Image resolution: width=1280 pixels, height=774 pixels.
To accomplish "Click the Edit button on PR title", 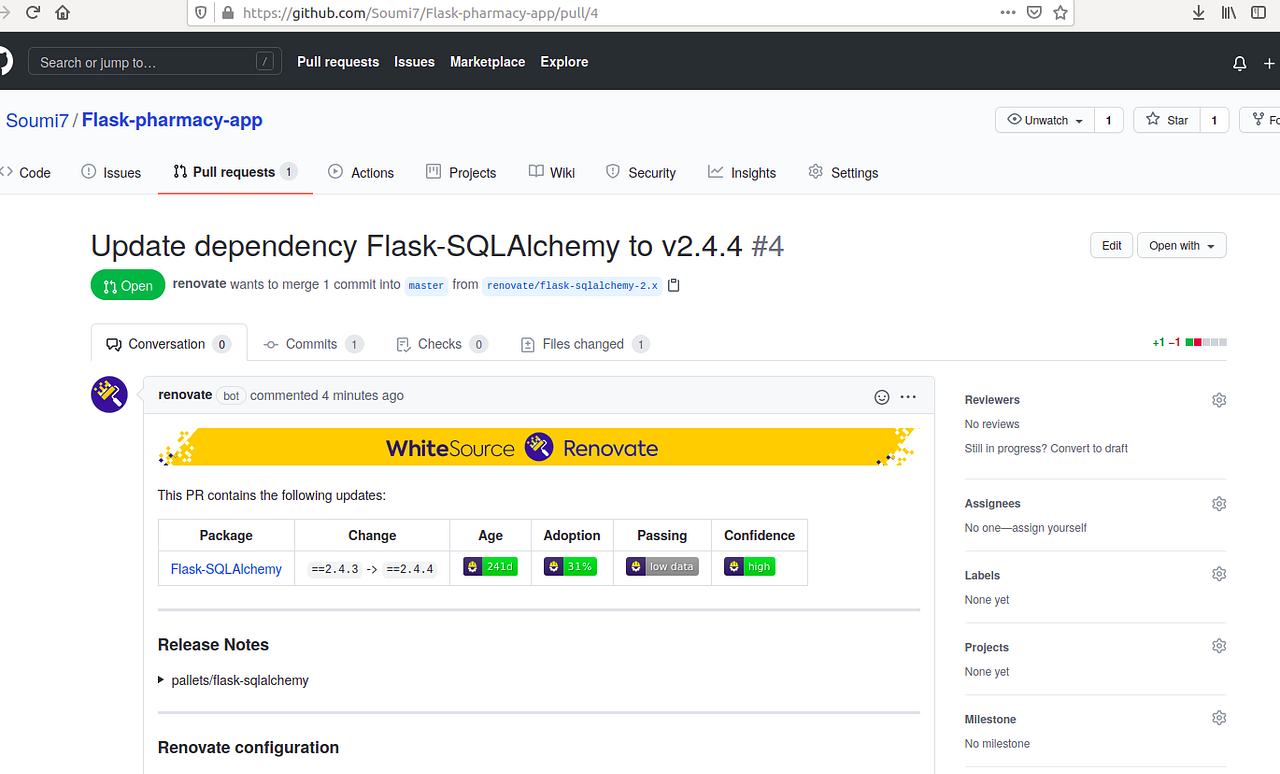I will click(x=1111, y=245).
